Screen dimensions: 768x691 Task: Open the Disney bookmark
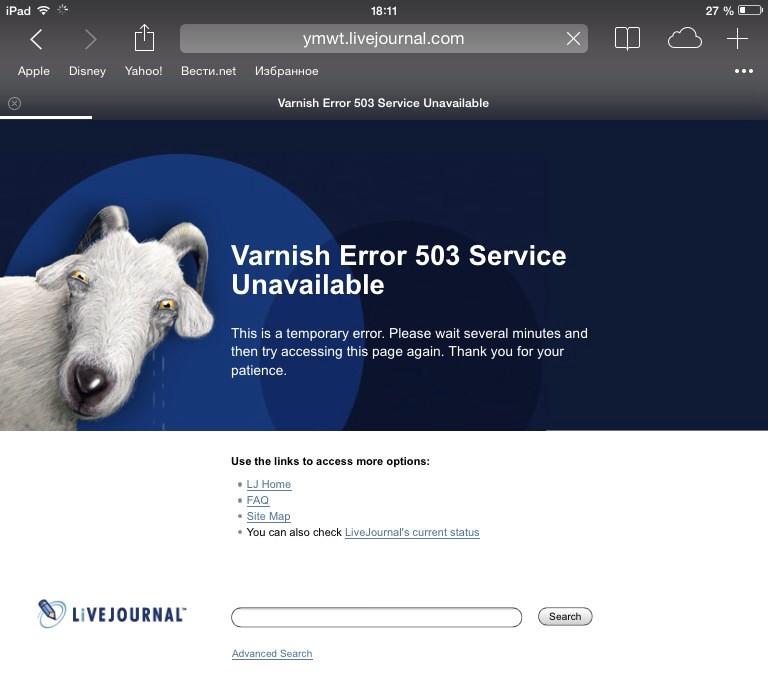coord(87,71)
